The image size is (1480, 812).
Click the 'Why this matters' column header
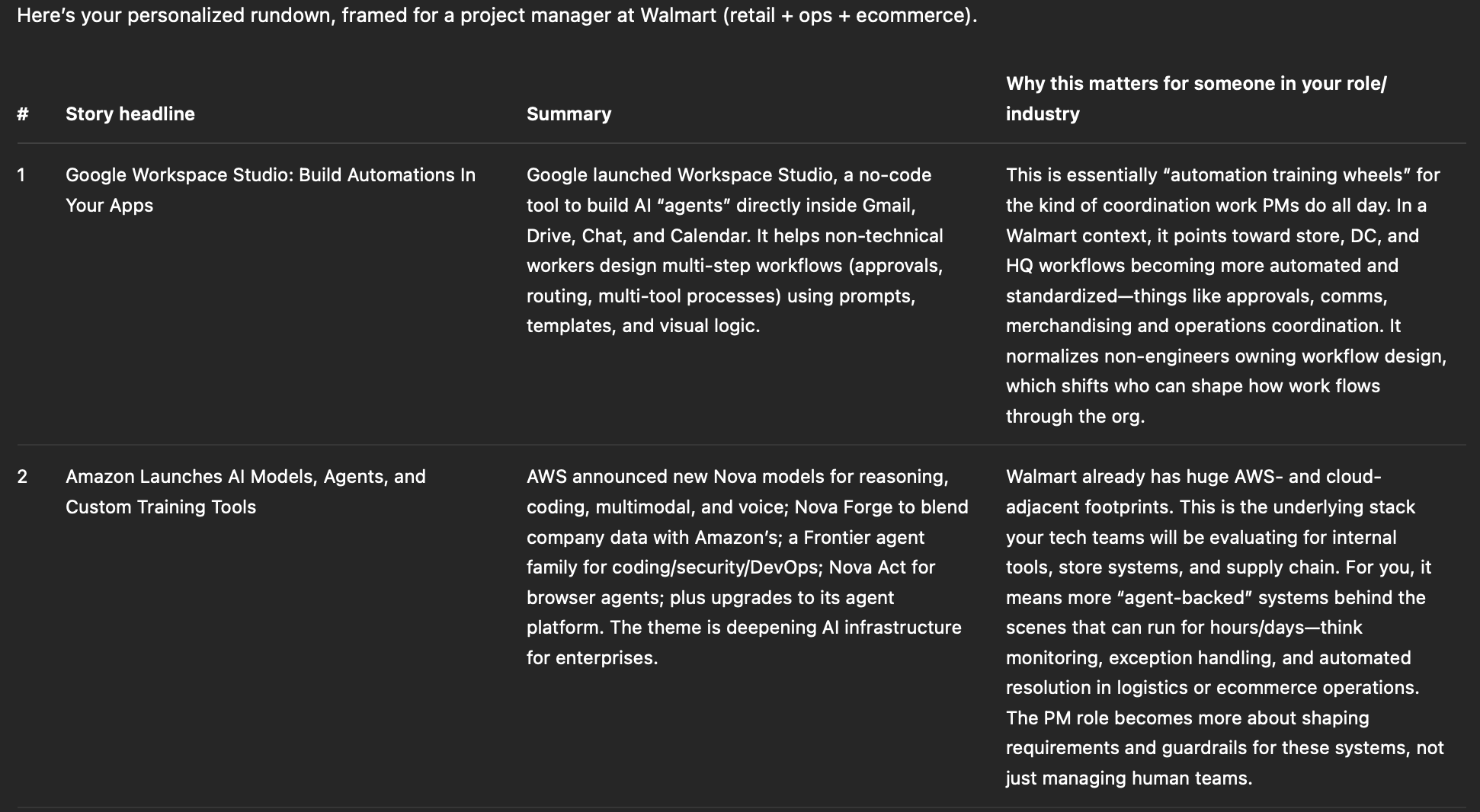click(x=1196, y=98)
